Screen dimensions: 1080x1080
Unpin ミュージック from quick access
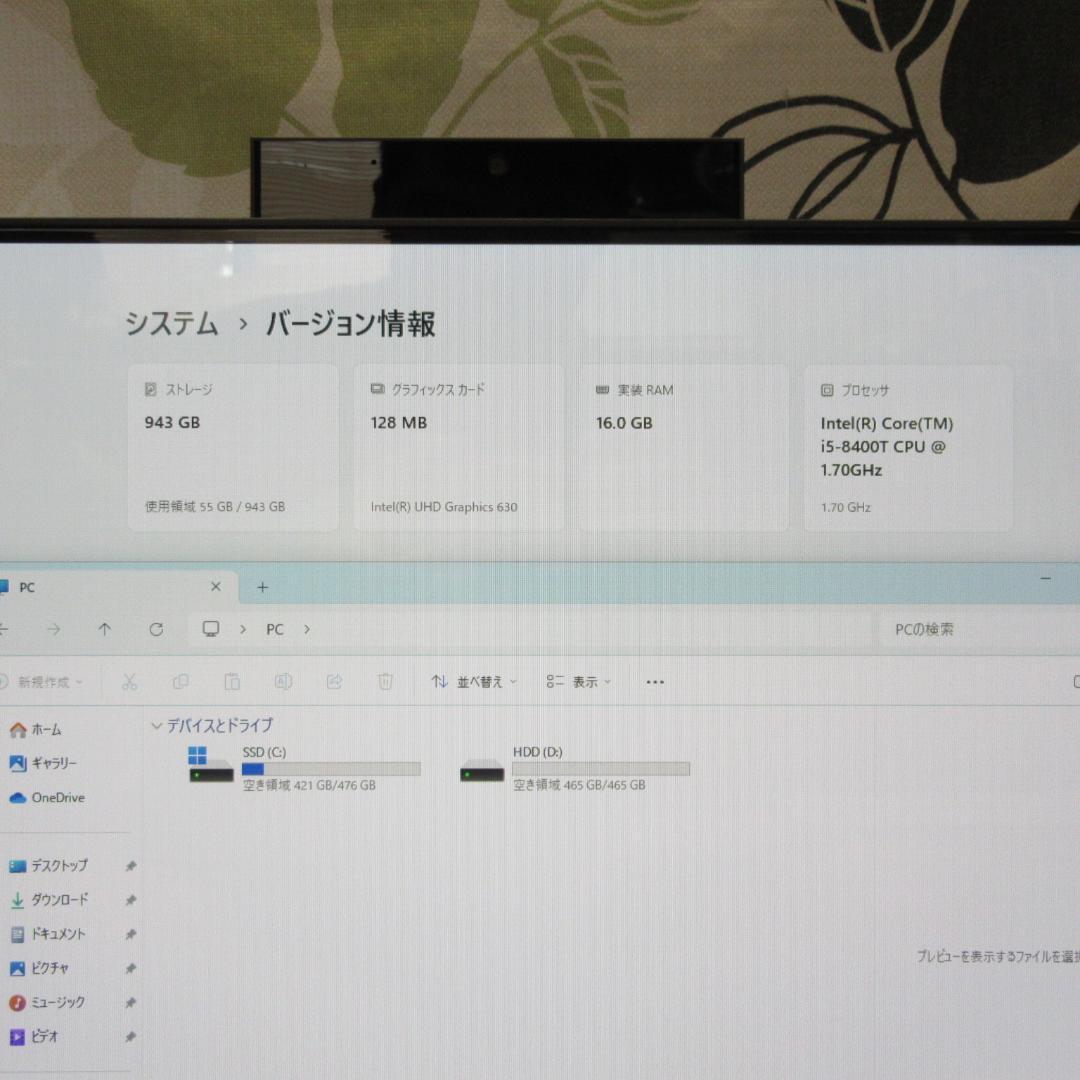[x=130, y=1002]
